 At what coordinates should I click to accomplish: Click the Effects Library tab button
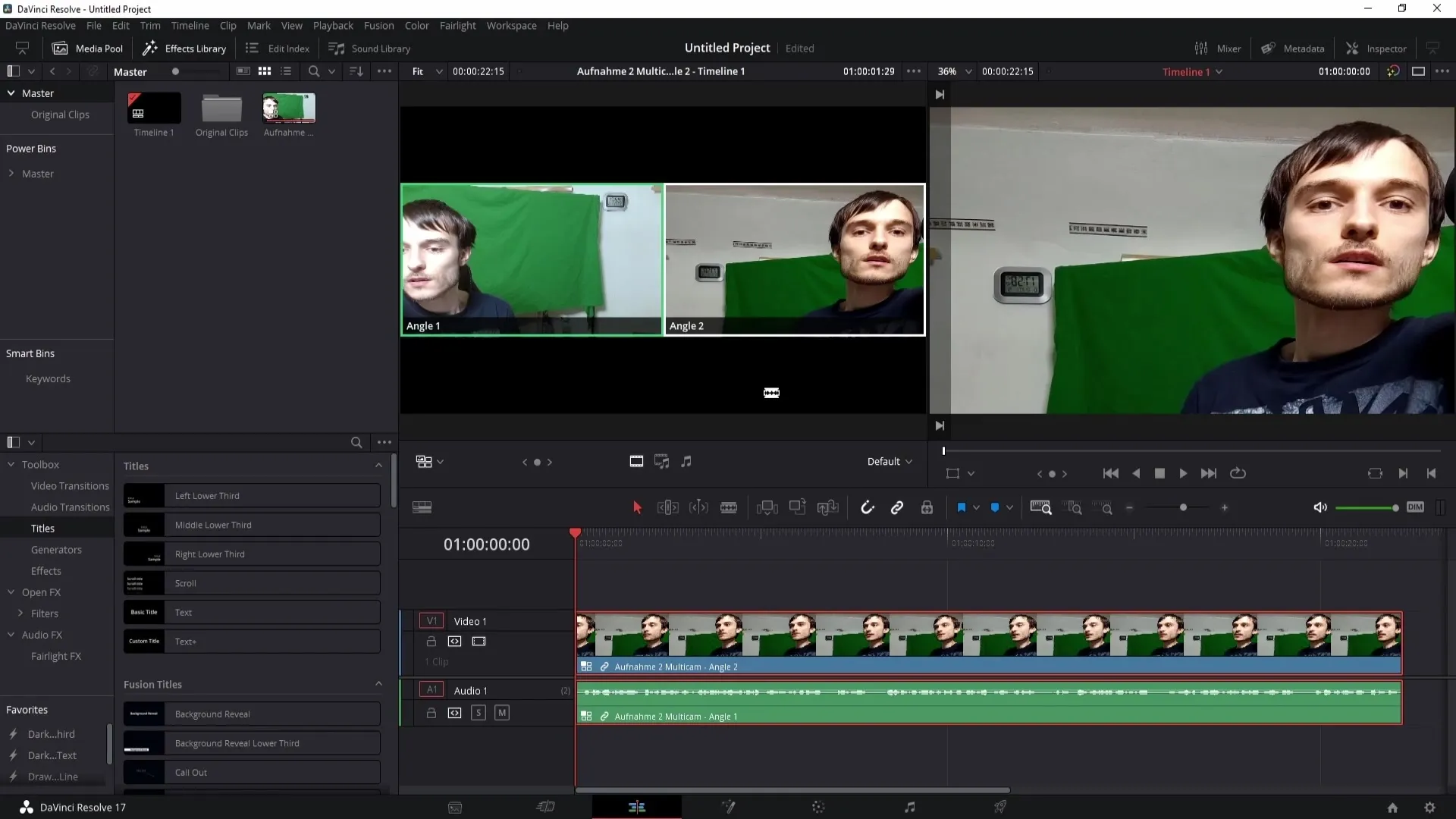tap(183, 48)
